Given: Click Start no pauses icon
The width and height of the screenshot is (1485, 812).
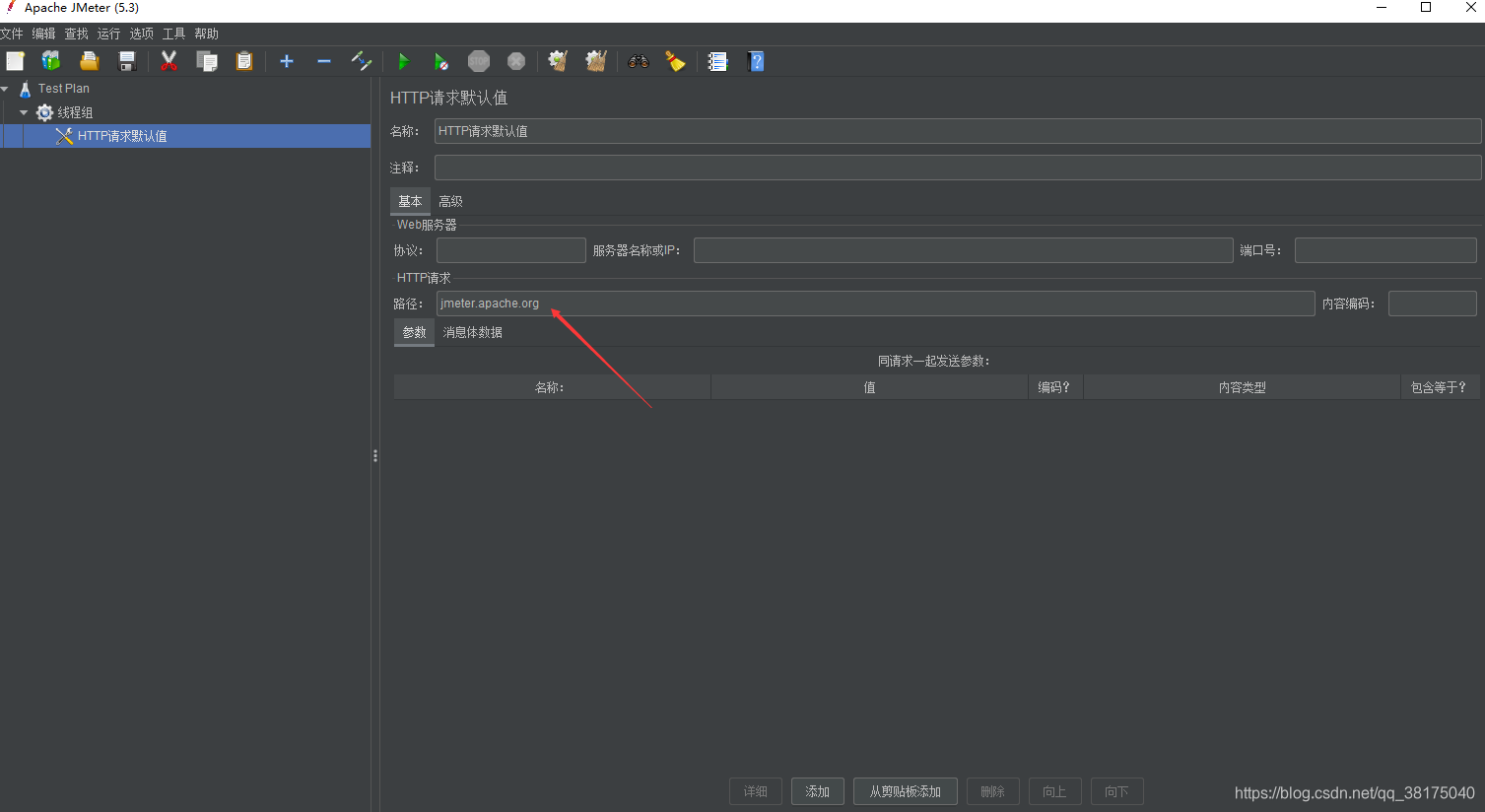Looking at the screenshot, I should pyautogui.click(x=441, y=61).
